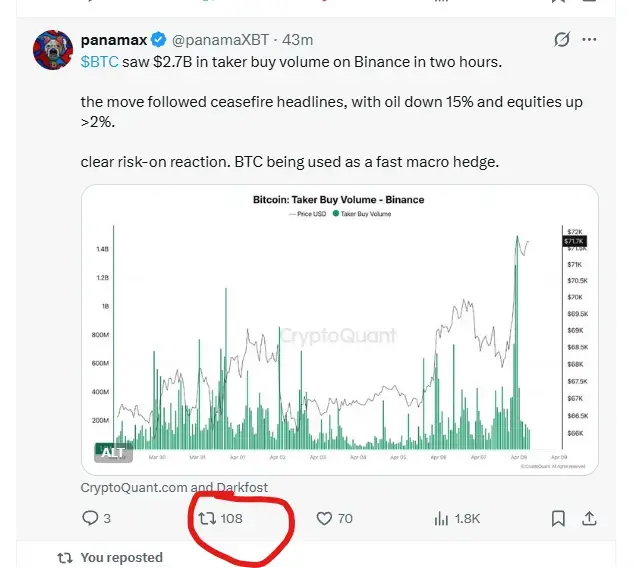
Task: Click the blue verified badge
Action: click(157, 41)
